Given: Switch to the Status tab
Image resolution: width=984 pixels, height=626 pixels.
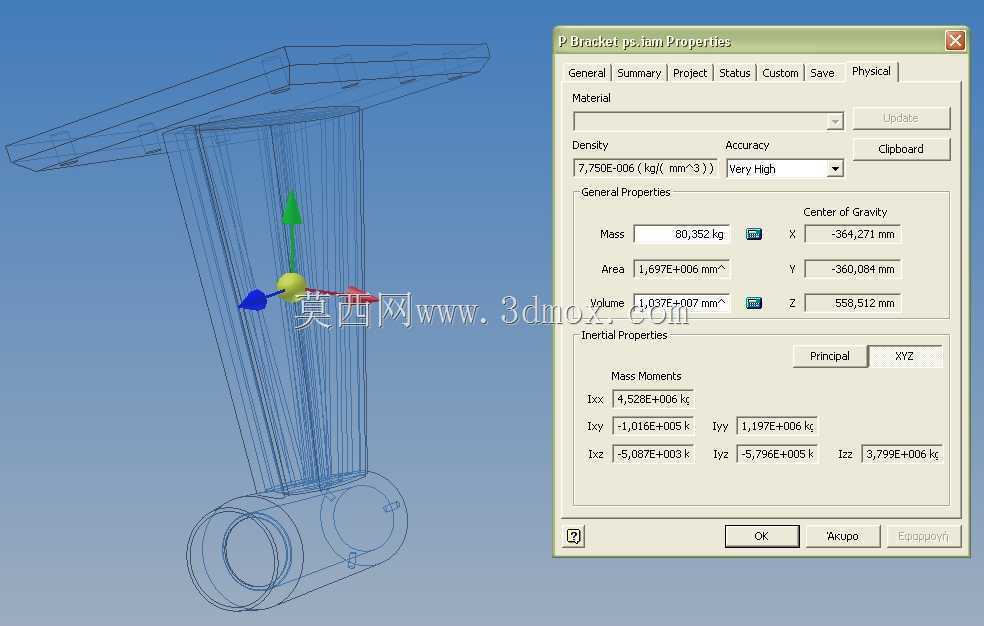Looking at the screenshot, I should click(x=735, y=73).
